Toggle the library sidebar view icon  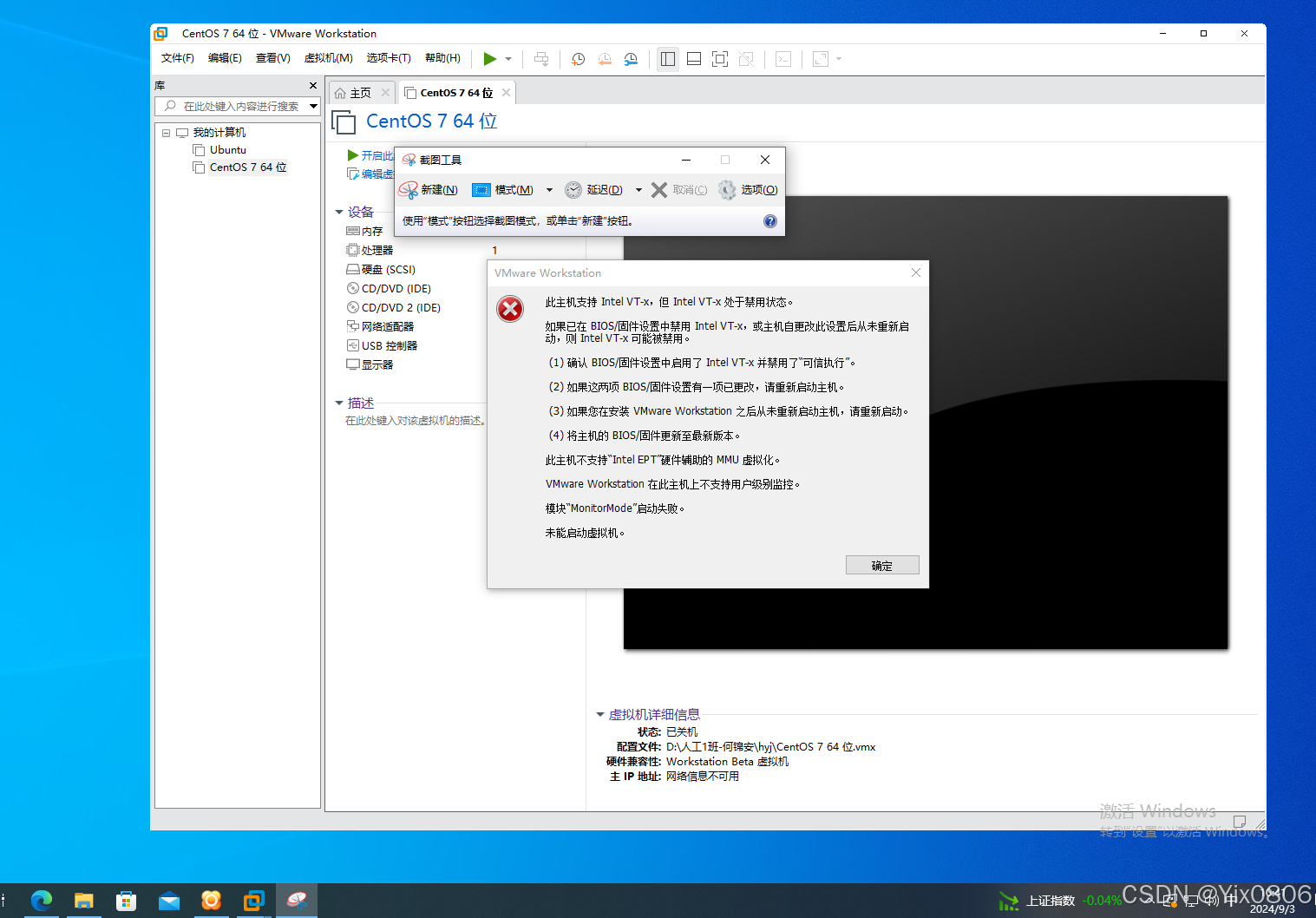(667, 59)
